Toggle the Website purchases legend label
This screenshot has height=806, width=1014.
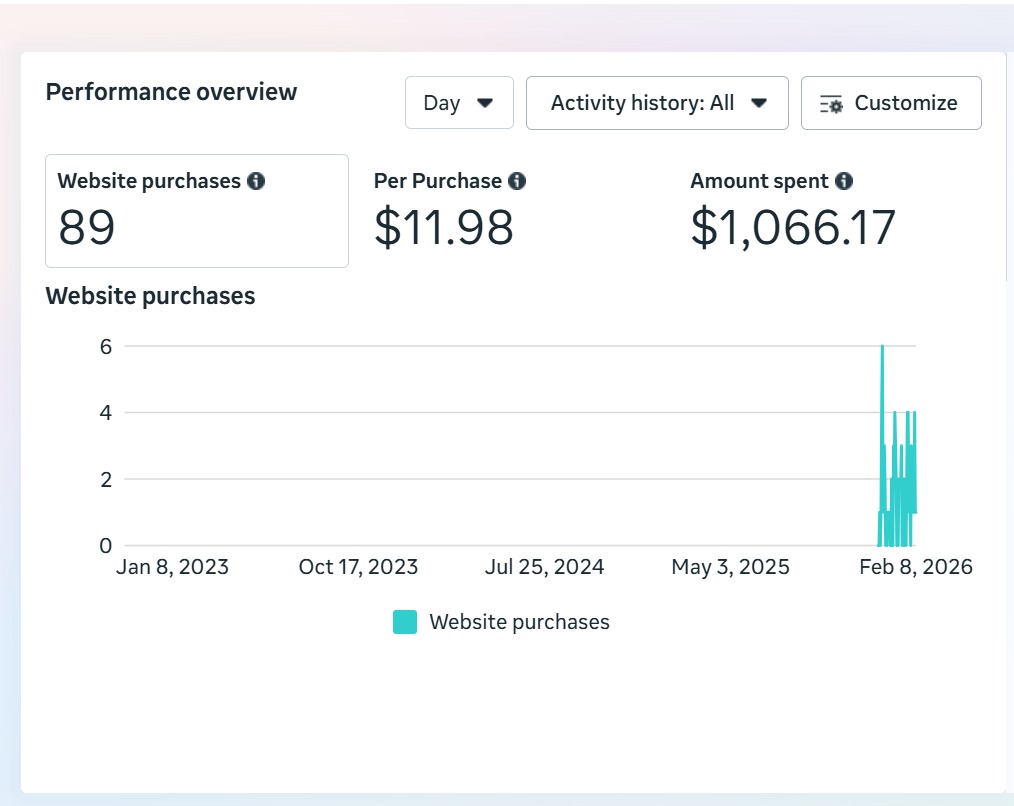coord(519,622)
